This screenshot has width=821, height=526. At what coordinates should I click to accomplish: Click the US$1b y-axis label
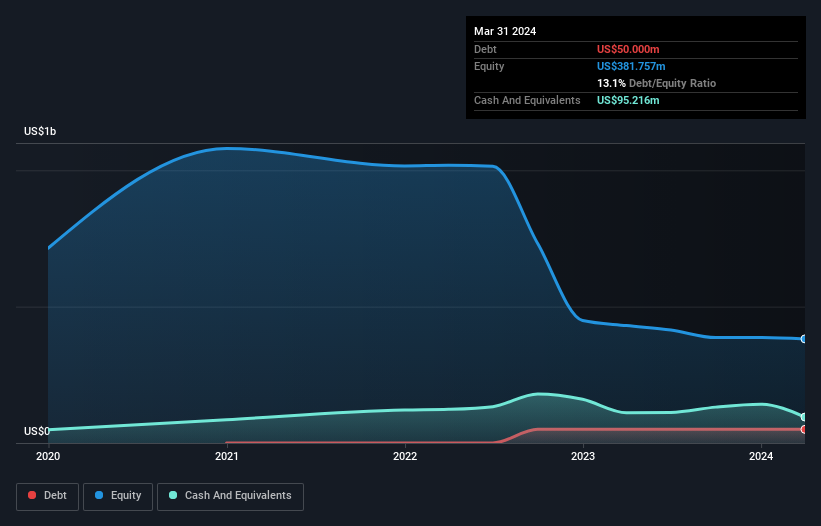[40, 131]
